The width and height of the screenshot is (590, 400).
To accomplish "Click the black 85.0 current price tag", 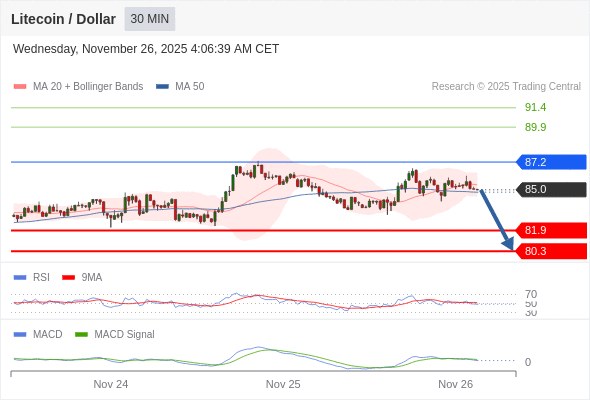I will pos(551,189).
